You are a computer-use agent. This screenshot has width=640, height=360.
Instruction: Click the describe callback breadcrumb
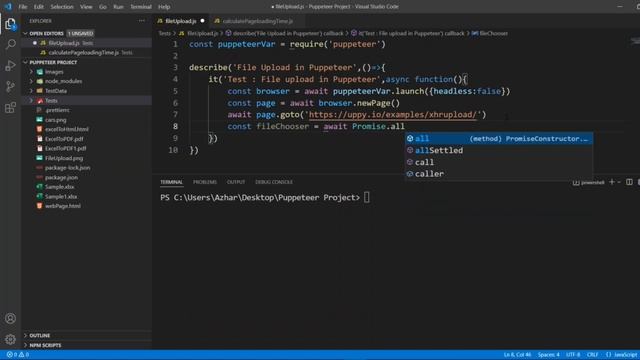(x=284, y=33)
